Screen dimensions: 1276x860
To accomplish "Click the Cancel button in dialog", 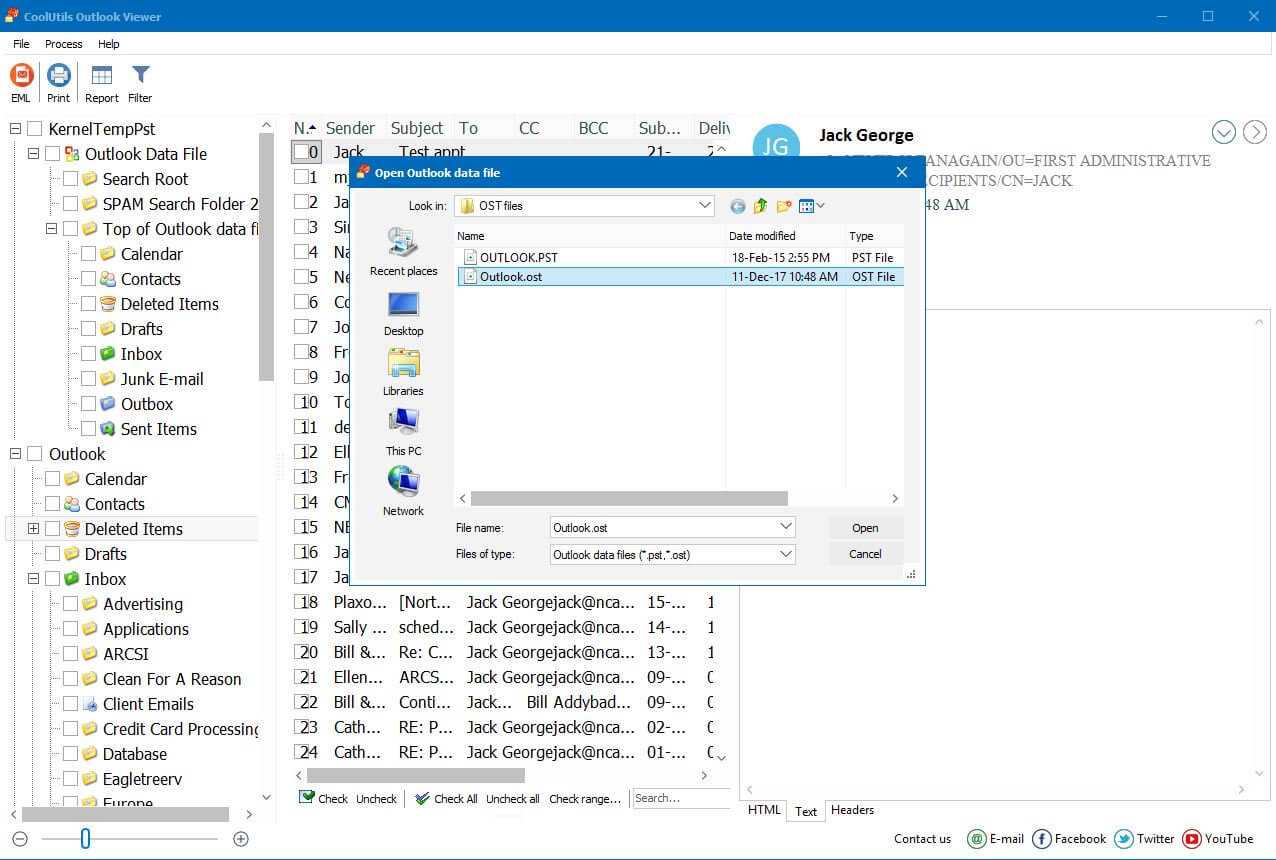I will coord(865,554).
